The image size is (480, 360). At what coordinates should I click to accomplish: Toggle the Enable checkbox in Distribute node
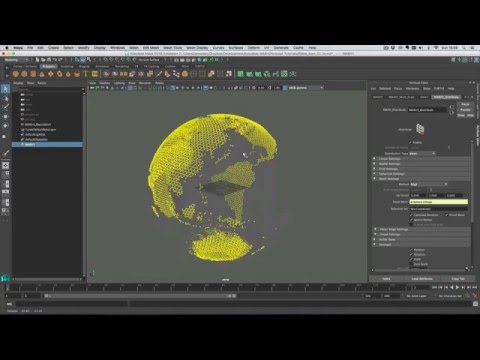[x=411, y=142]
